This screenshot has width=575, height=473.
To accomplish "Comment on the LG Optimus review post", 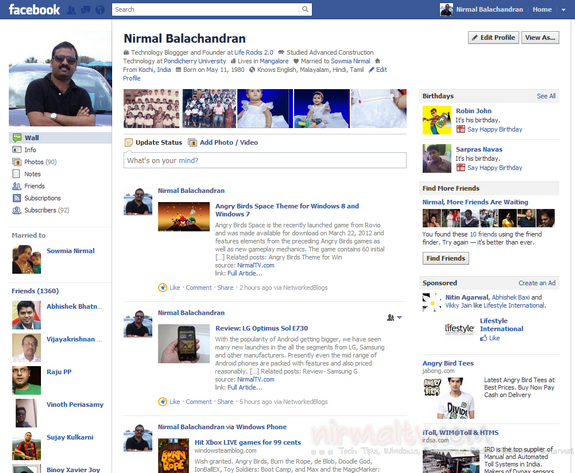I will (199, 402).
